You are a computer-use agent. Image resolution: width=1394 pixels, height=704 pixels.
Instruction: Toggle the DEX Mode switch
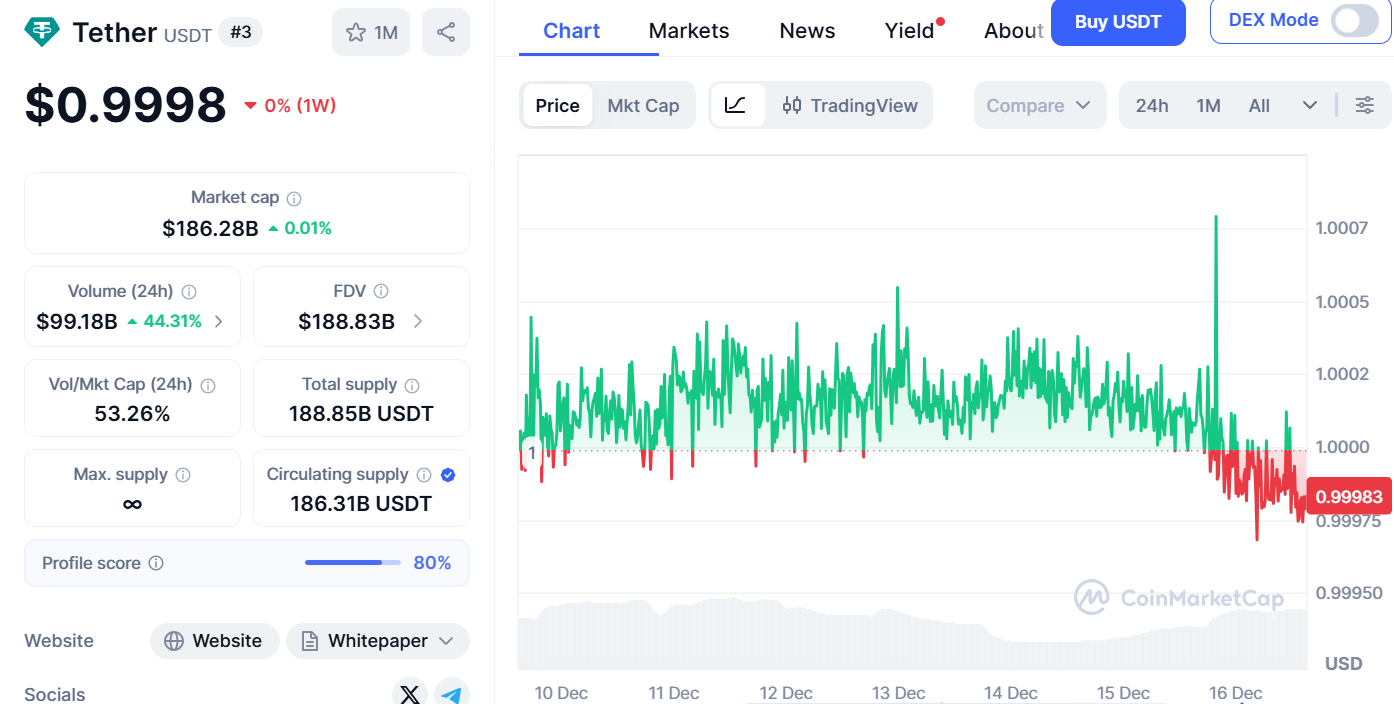1355,20
